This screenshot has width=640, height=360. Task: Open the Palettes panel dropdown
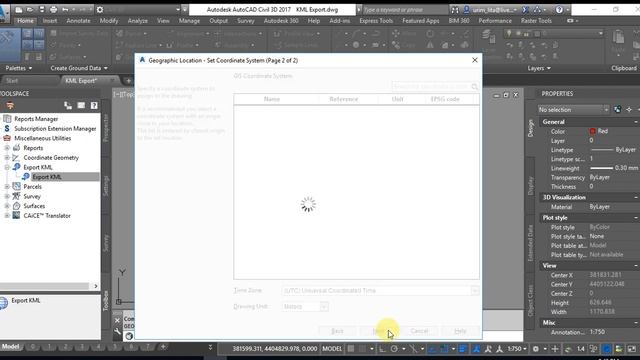coord(19,68)
